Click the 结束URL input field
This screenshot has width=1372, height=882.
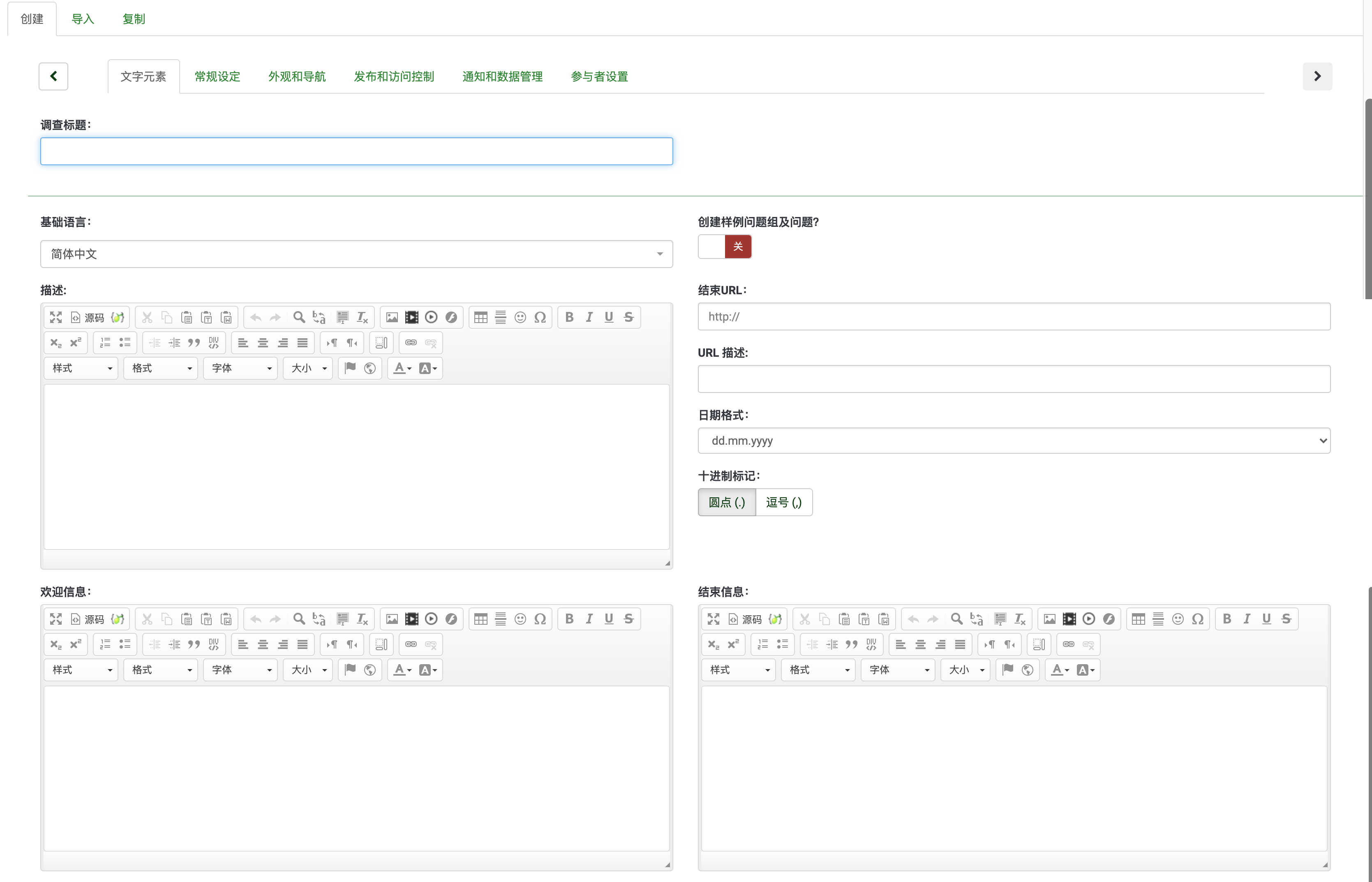tap(1014, 316)
